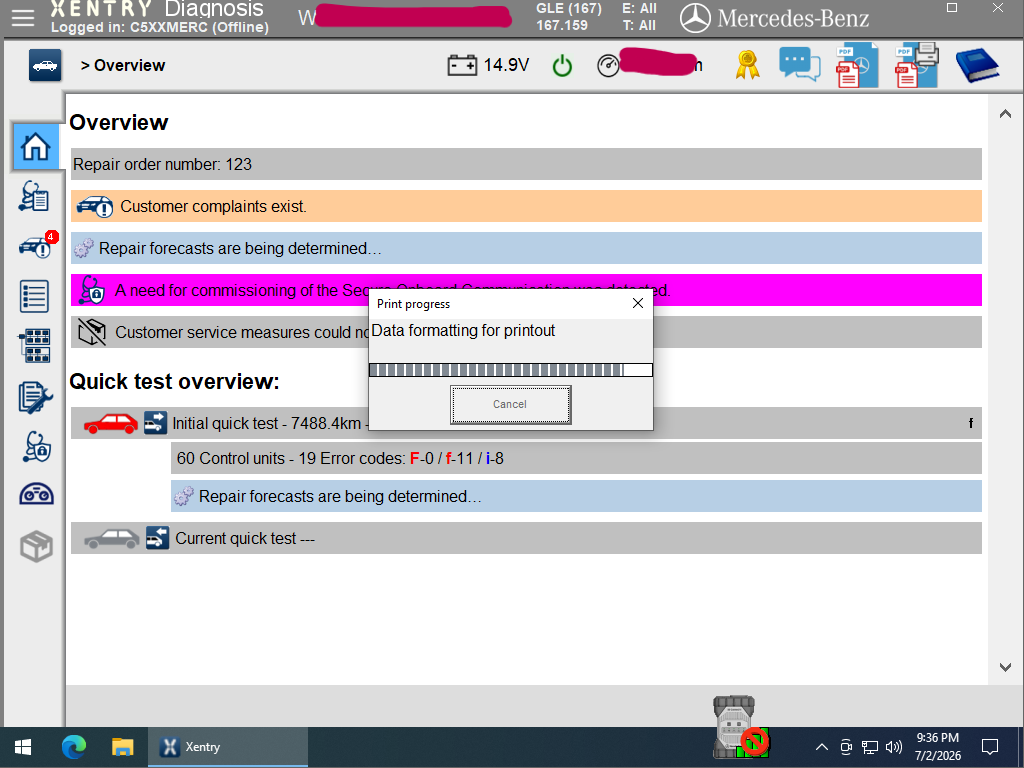Open the secured stethoscope lock sidebar icon

point(37,447)
